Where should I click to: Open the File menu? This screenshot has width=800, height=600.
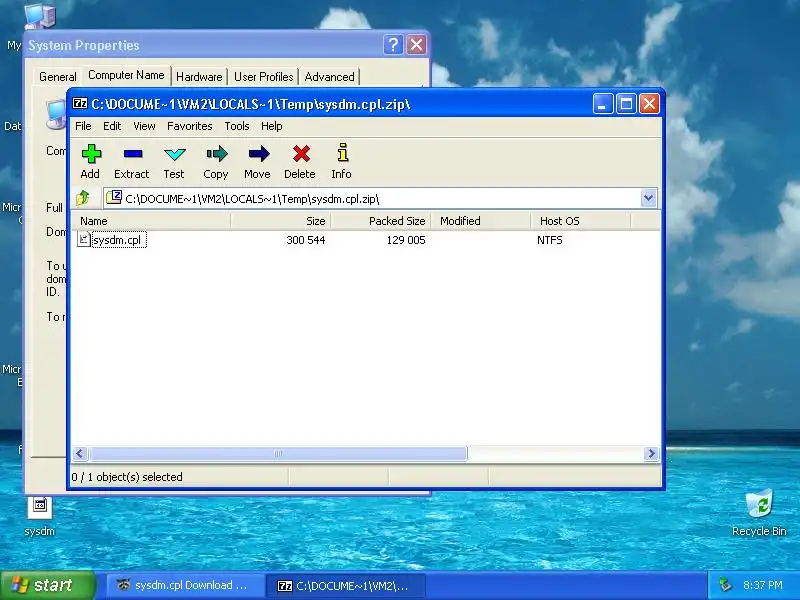(83, 126)
